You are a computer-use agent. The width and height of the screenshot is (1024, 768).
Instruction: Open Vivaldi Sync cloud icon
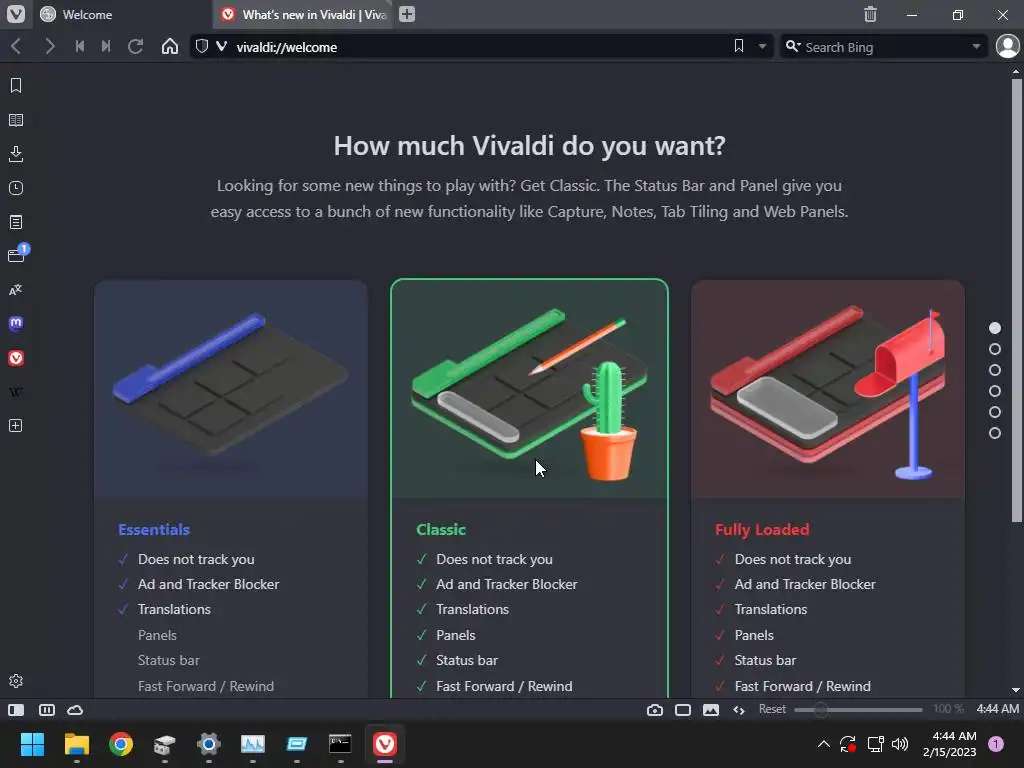pyautogui.click(x=75, y=710)
